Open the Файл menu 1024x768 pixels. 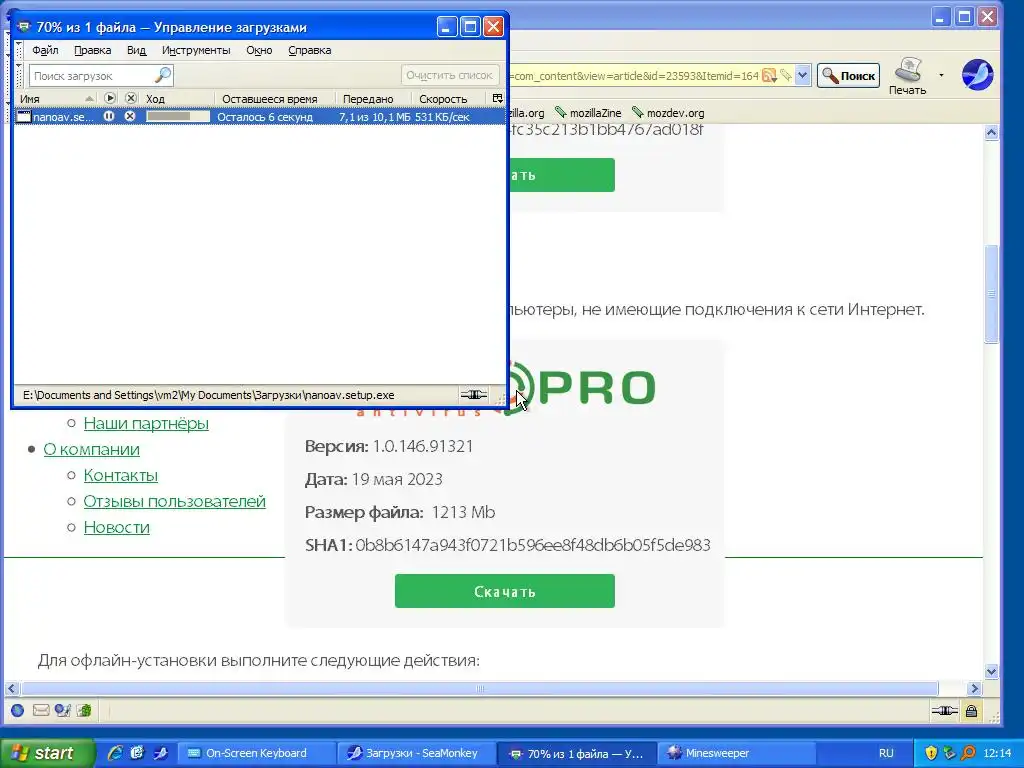[45, 50]
